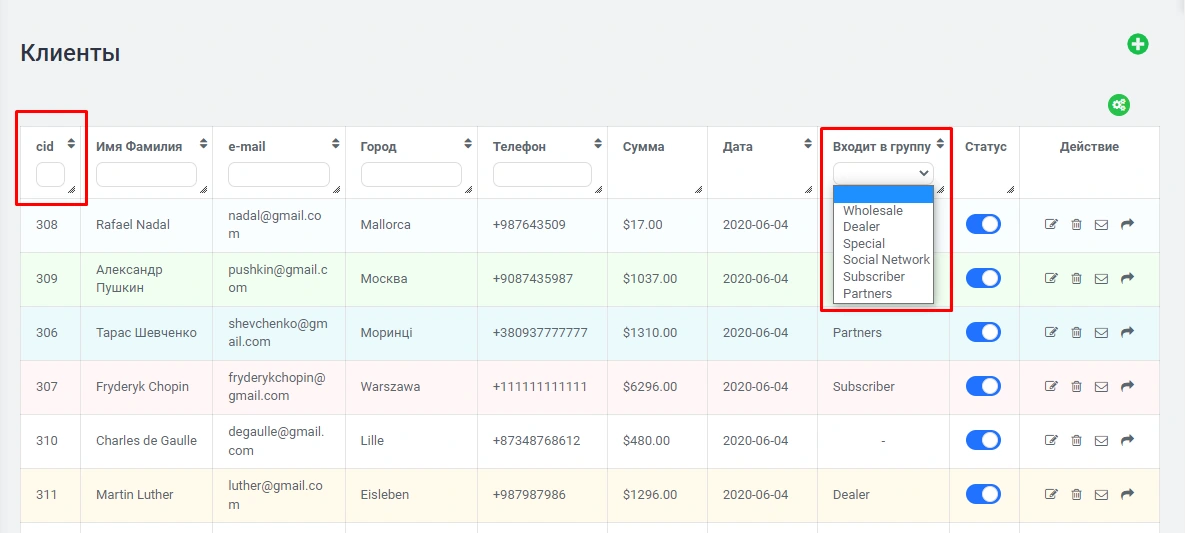Click edit icon for Charles de Gaulle

pyautogui.click(x=1051, y=441)
